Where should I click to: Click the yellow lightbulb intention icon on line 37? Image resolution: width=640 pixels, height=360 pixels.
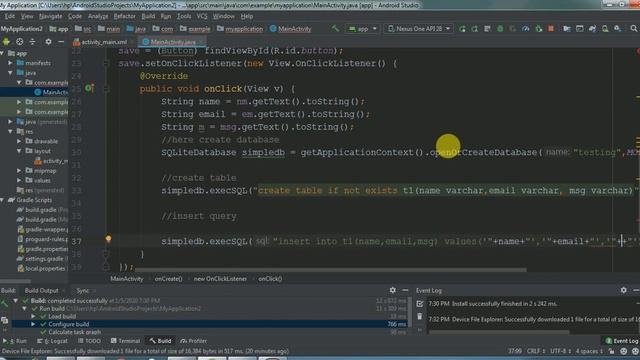(108, 239)
